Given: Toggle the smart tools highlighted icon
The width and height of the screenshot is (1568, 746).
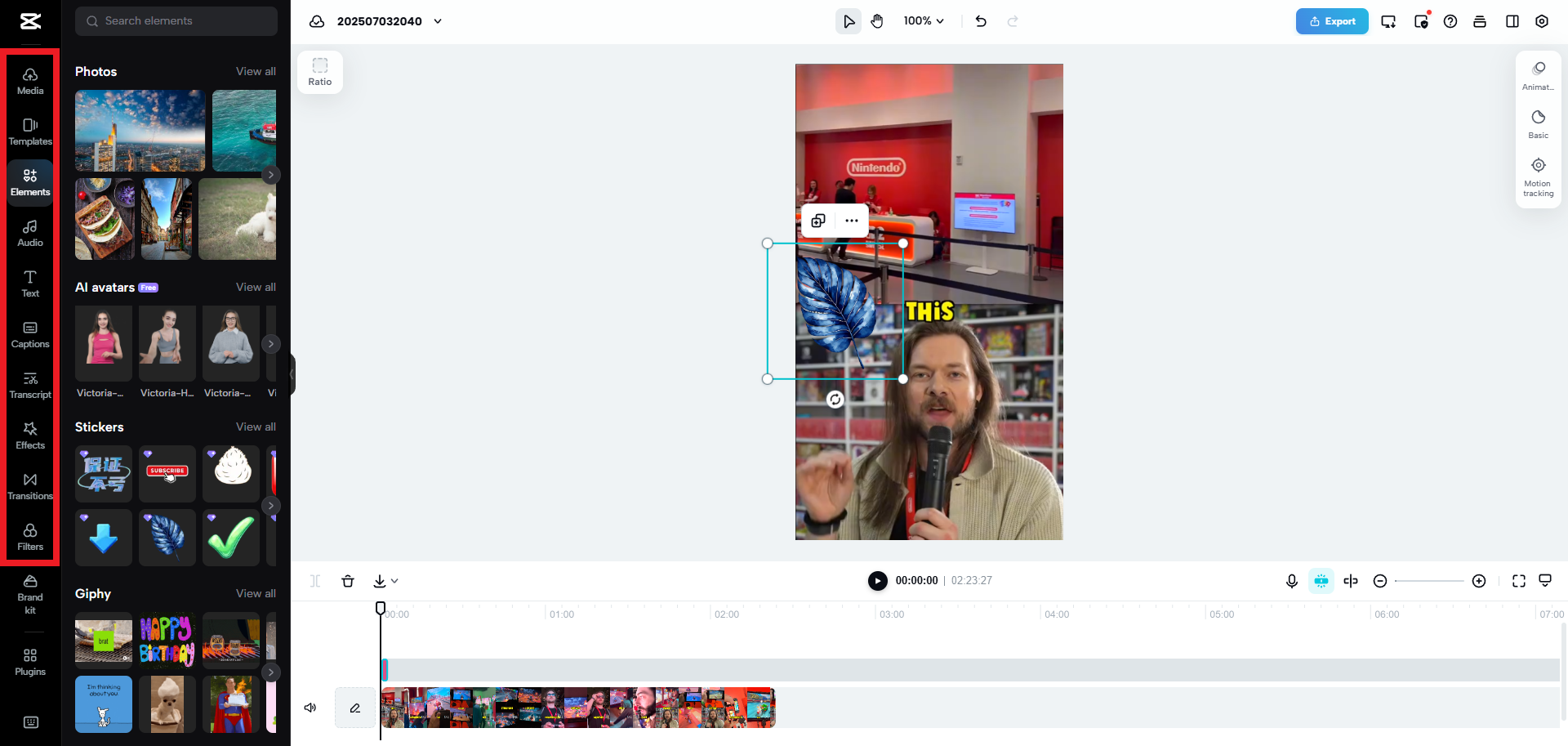Looking at the screenshot, I should coord(1321,581).
